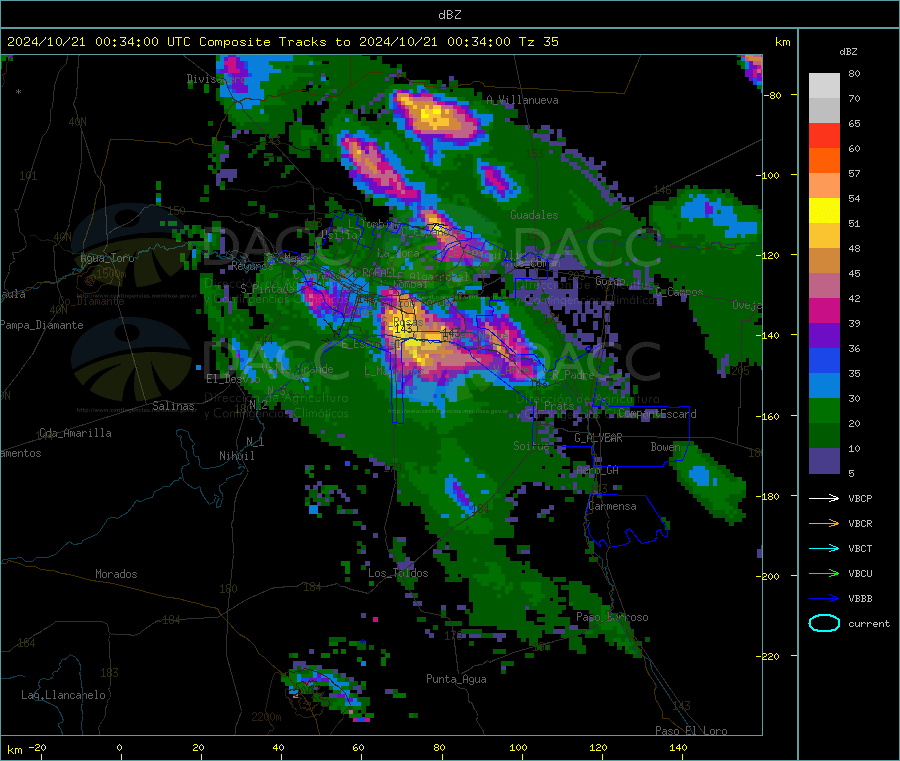900x761 pixels.
Task: Click the 'N_1' map label near Nihuil
Action: pyautogui.click(x=255, y=442)
